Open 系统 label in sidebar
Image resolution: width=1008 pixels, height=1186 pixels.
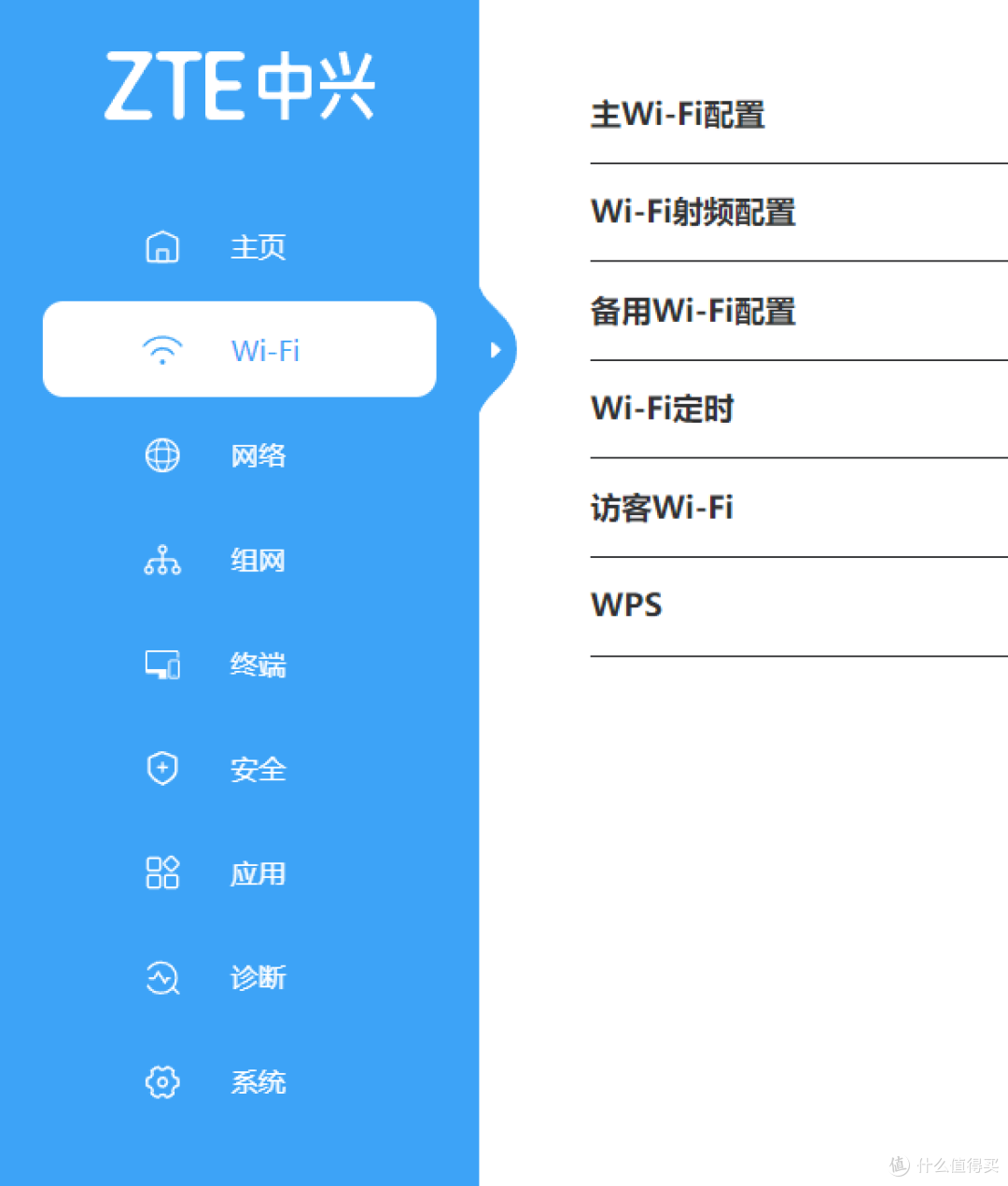pyautogui.click(x=258, y=1082)
